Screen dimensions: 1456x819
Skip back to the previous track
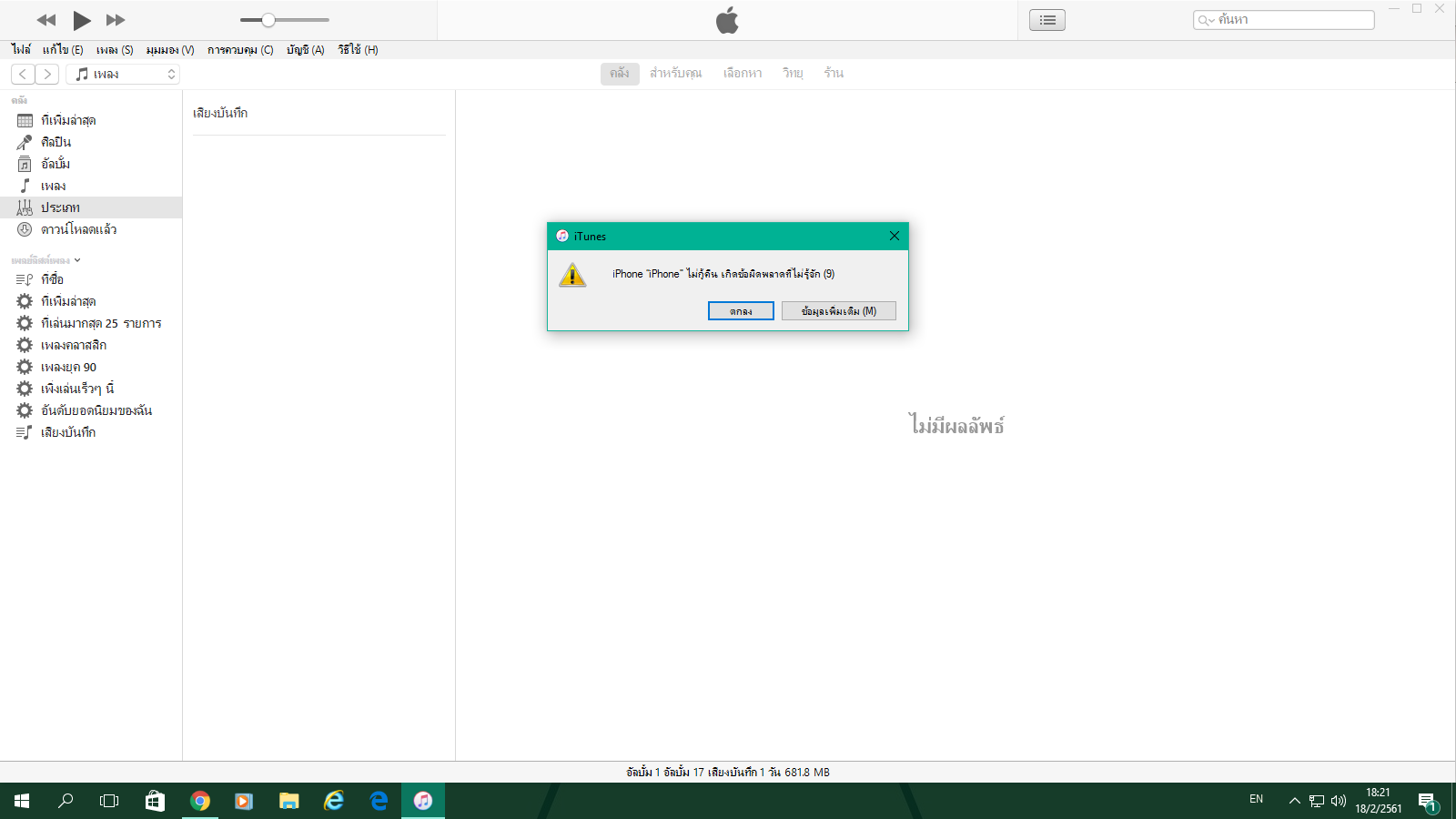[x=46, y=20]
